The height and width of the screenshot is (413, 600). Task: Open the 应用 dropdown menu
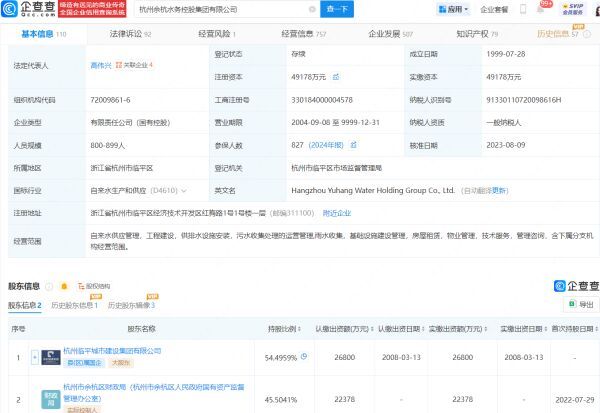point(453,9)
